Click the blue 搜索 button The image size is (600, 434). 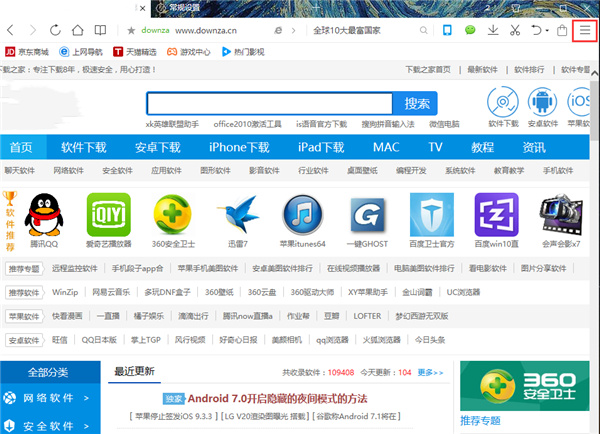click(416, 103)
